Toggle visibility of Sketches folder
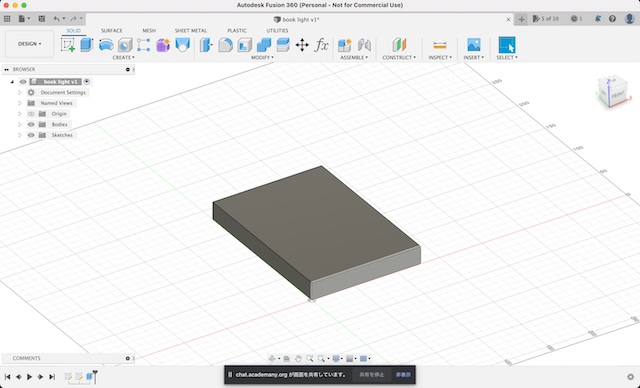Screen dimensions: 640x388 (x=31, y=135)
